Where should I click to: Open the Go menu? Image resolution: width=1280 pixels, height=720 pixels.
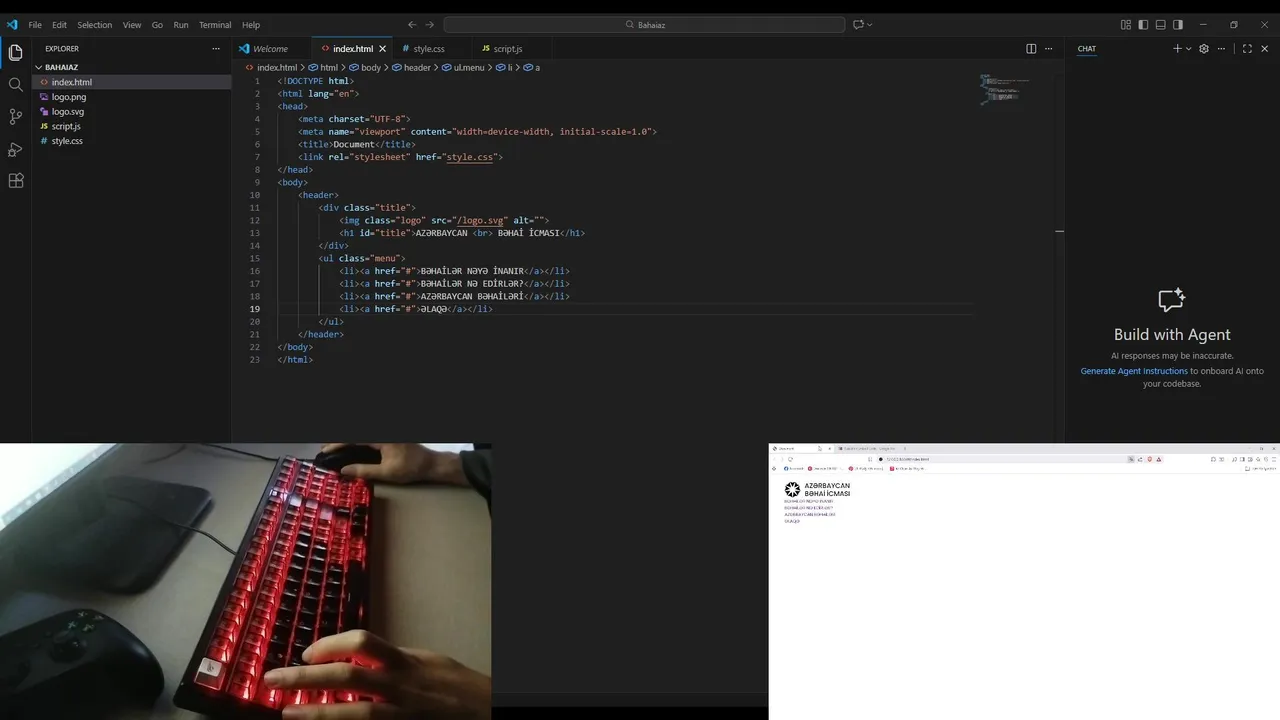[157, 24]
